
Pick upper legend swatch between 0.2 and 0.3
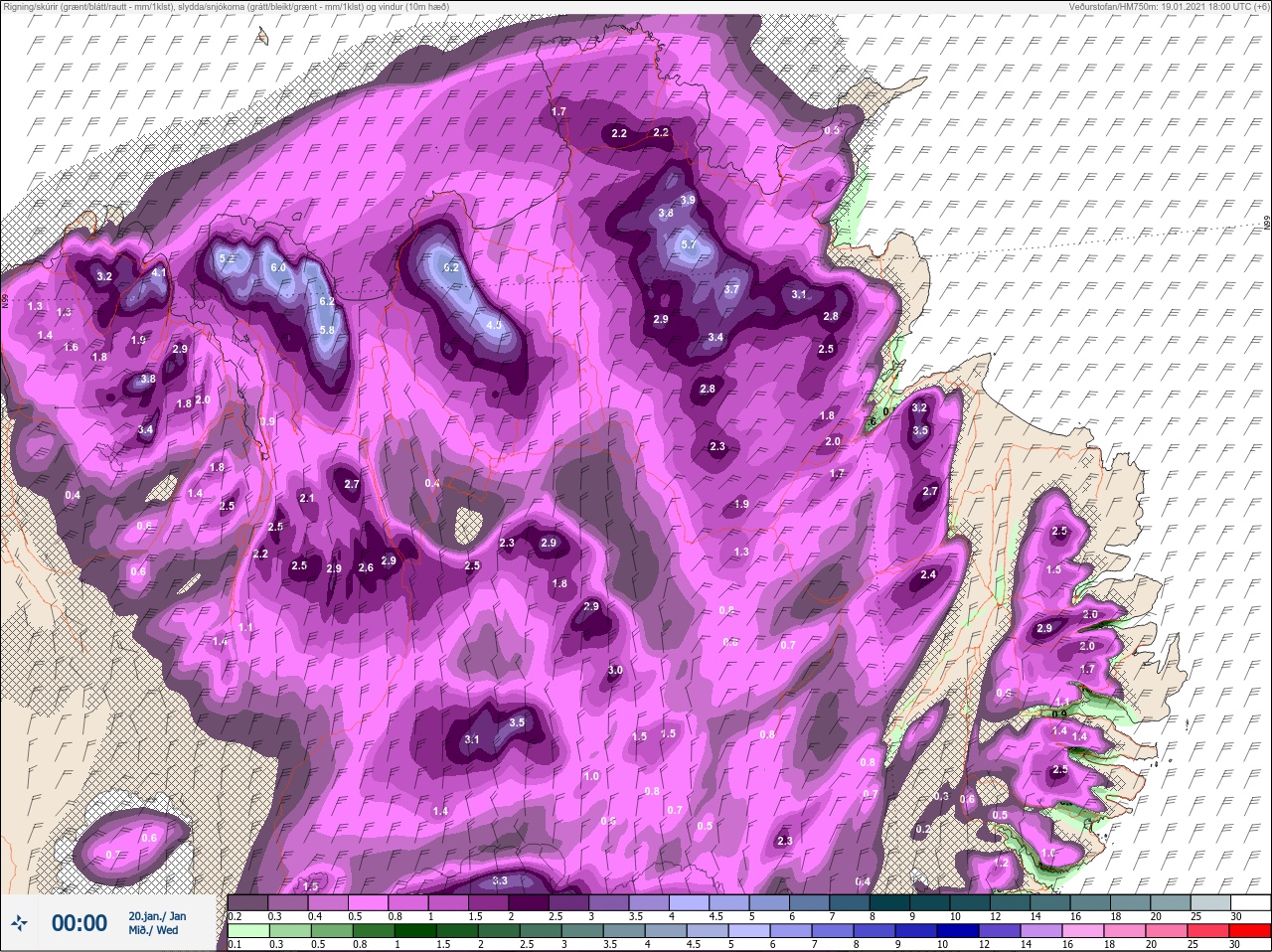(248, 903)
